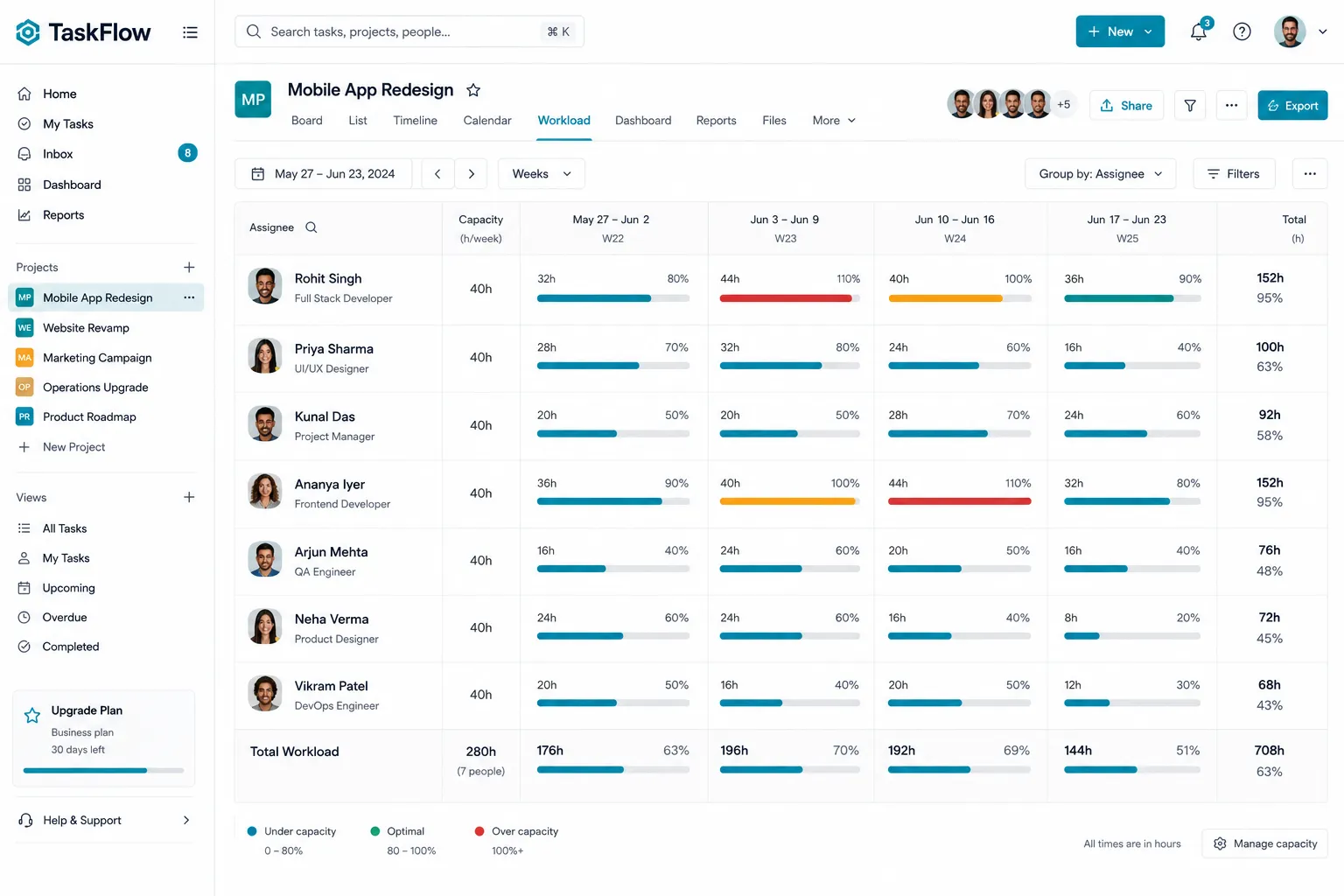Collapse sidebar with the menu icon
1344x896 pixels.
pos(190,32)
